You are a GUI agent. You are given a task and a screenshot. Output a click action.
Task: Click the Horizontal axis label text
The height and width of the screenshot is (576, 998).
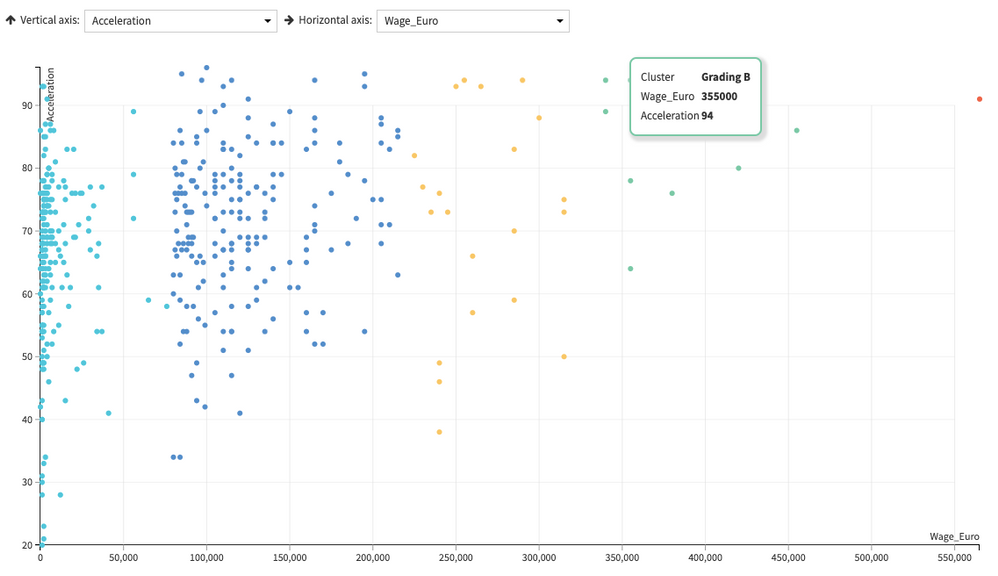pyautogui.click(x=335, y=20)
